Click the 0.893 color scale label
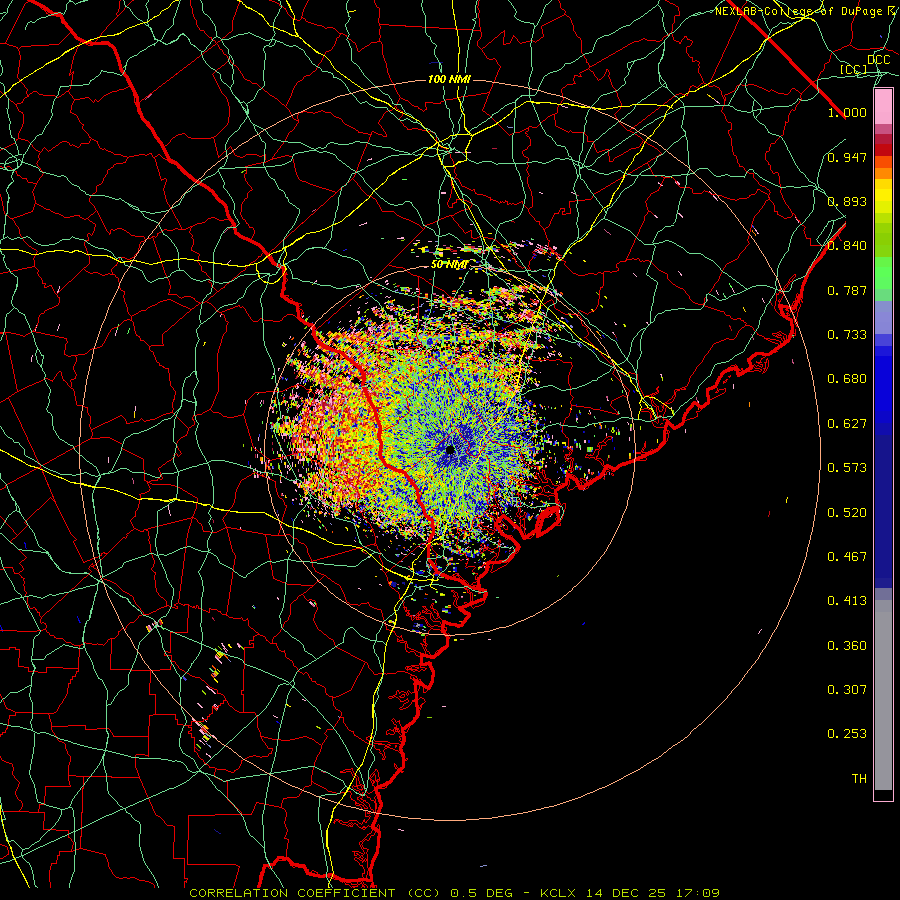This screenshot has height=900, width=900. point(847,201)
